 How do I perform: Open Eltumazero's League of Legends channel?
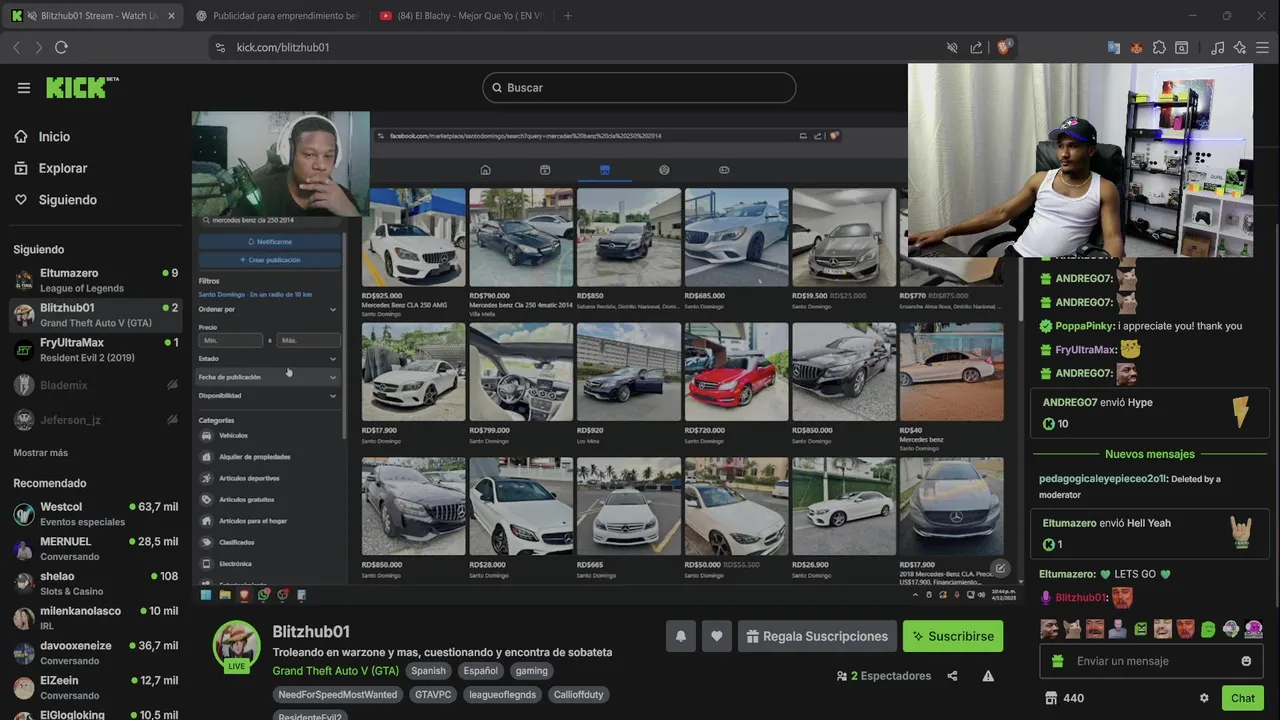click(95, 280)
